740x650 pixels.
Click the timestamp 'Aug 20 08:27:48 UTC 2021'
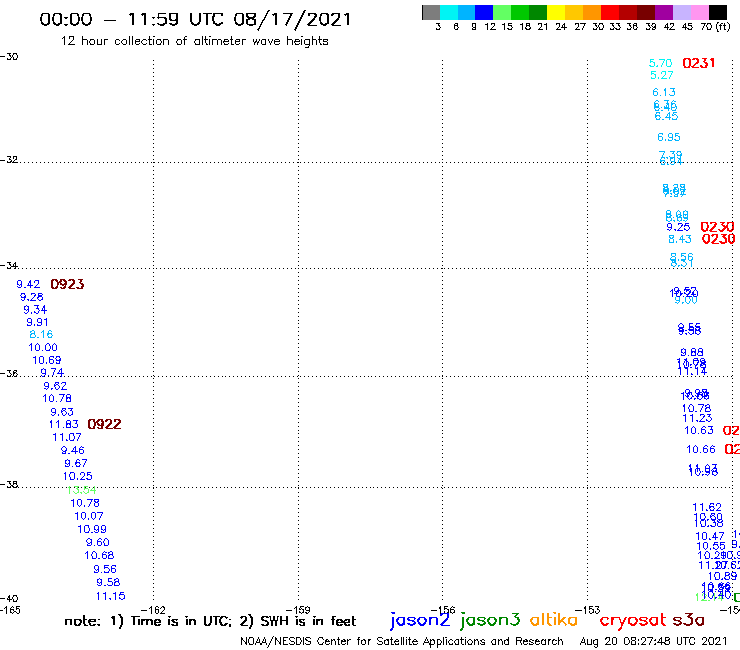pos(653,641)
